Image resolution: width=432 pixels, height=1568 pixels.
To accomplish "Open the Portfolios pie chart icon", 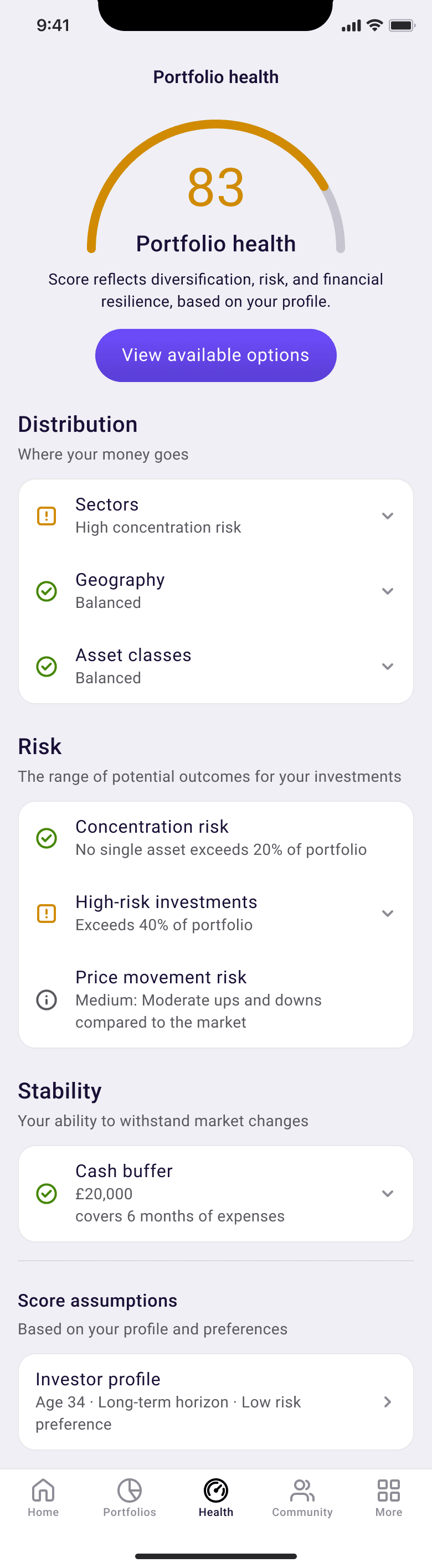I will coord(129,1490).
